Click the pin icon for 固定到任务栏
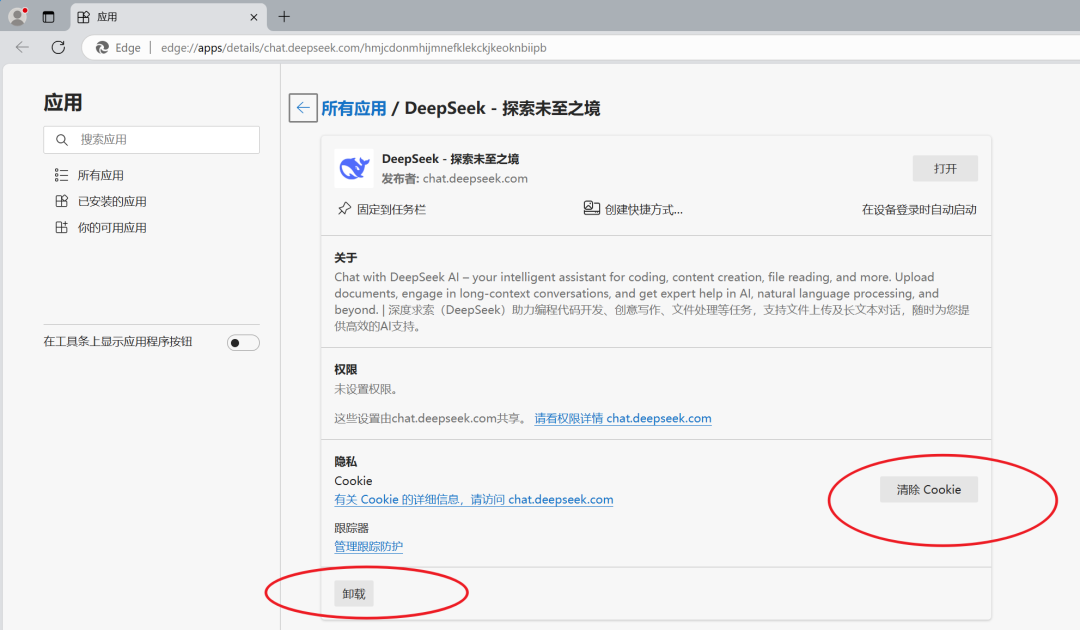This screenshot has width=1080, height=630. click(344, 209)
